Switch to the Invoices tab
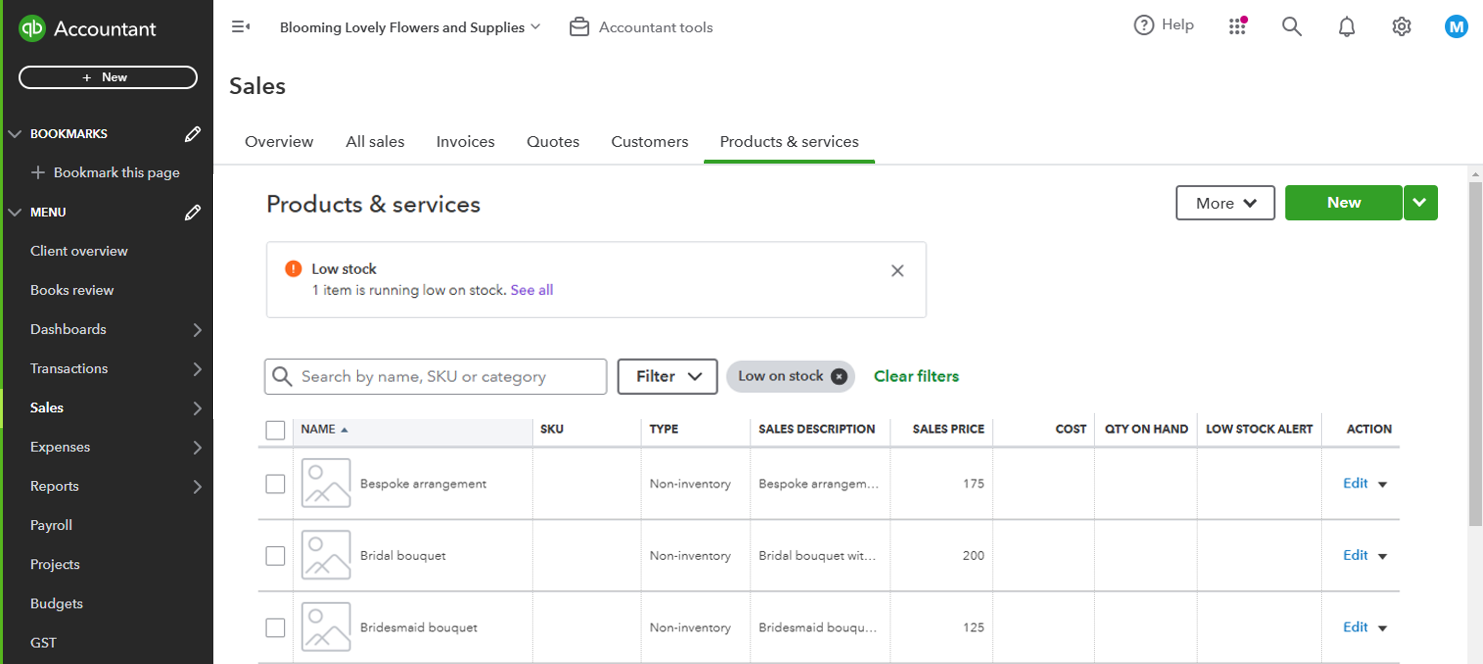This screenshot has width=1483, height=664. 465,142
